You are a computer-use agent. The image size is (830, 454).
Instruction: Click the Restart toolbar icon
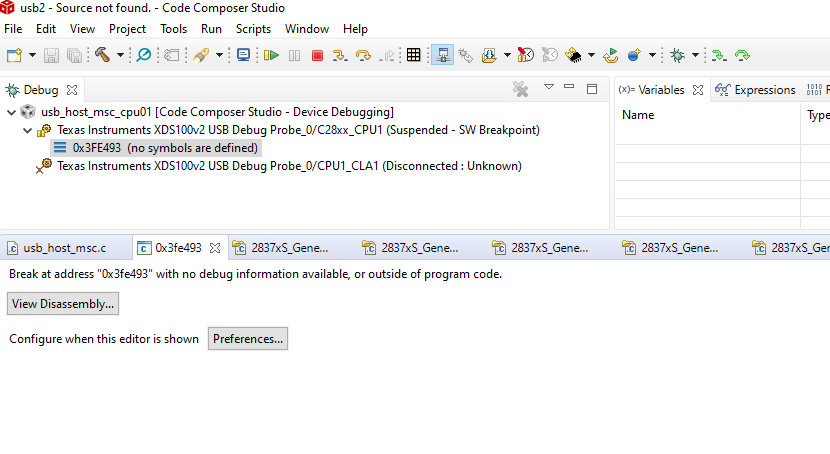[610, 55]
